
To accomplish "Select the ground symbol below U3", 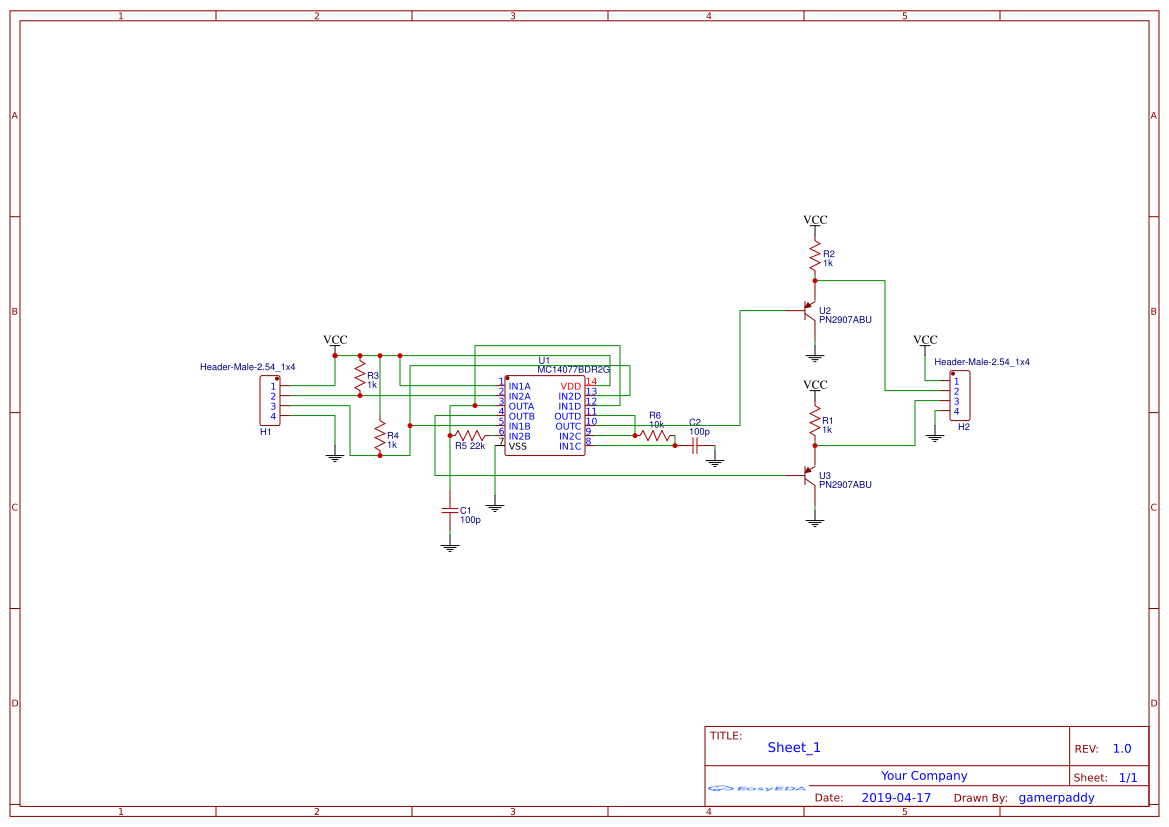I will point(815,520).
